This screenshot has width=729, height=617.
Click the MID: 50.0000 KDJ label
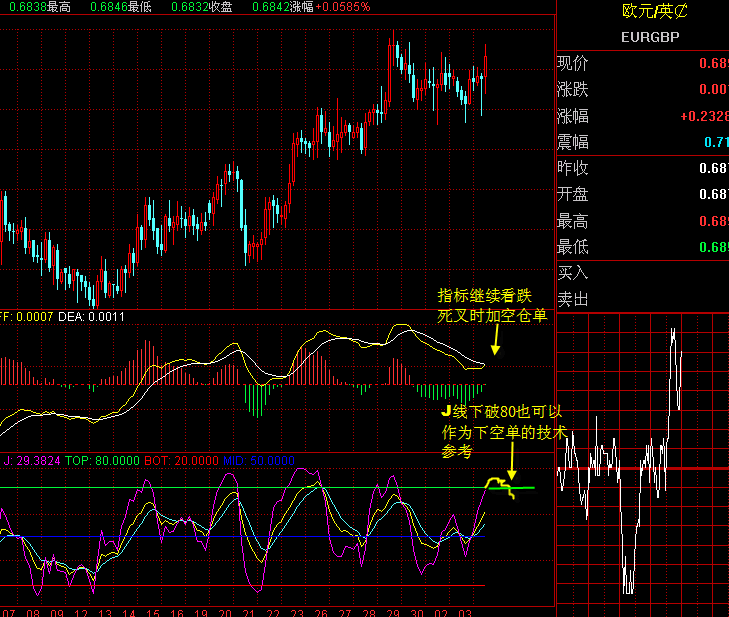pos(258,461)
